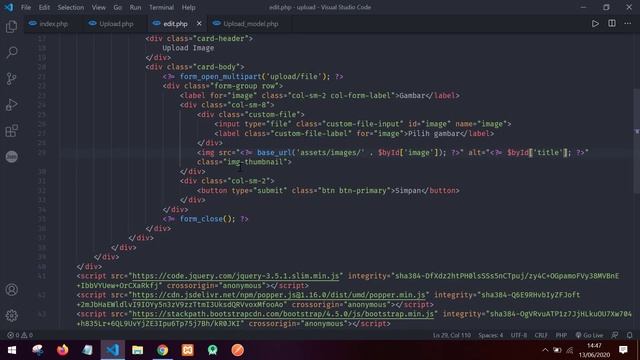Image resolution: width=640 pixels, height=360 pixels.
Task: Open XAMPP from the taskbar
Action: pos(187,350)
